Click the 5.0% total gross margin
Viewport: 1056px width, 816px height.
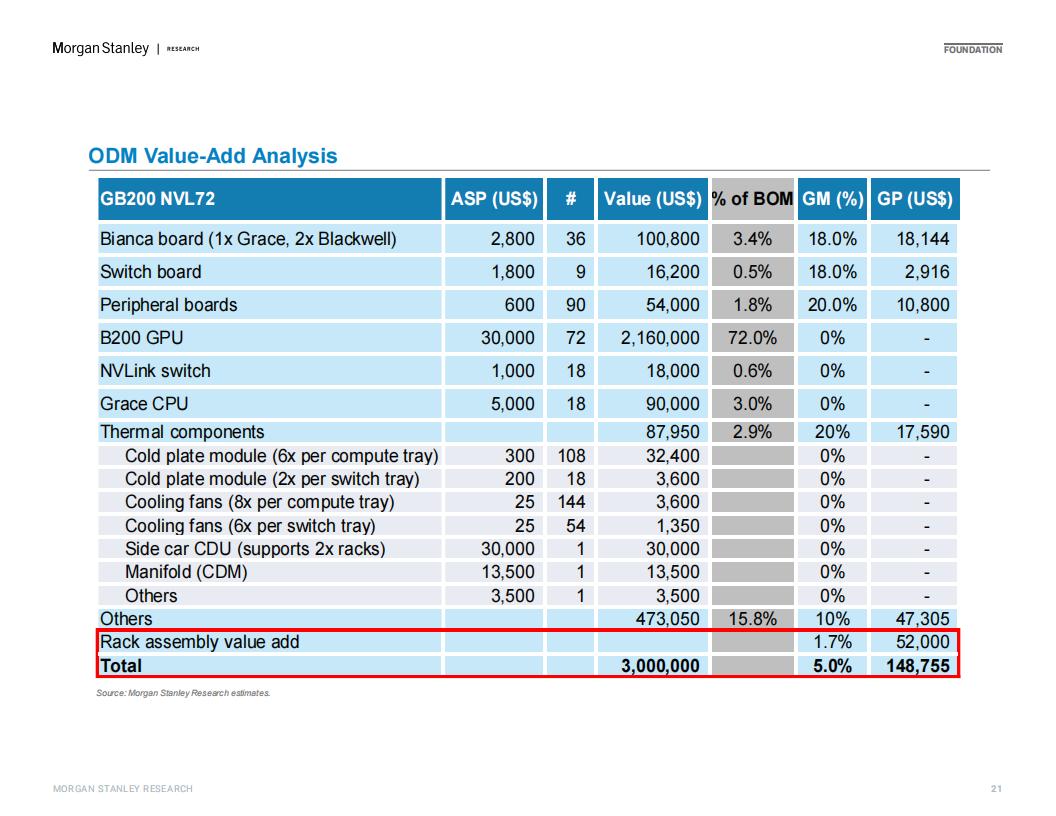pyautogui.click(x=832, y=666)
